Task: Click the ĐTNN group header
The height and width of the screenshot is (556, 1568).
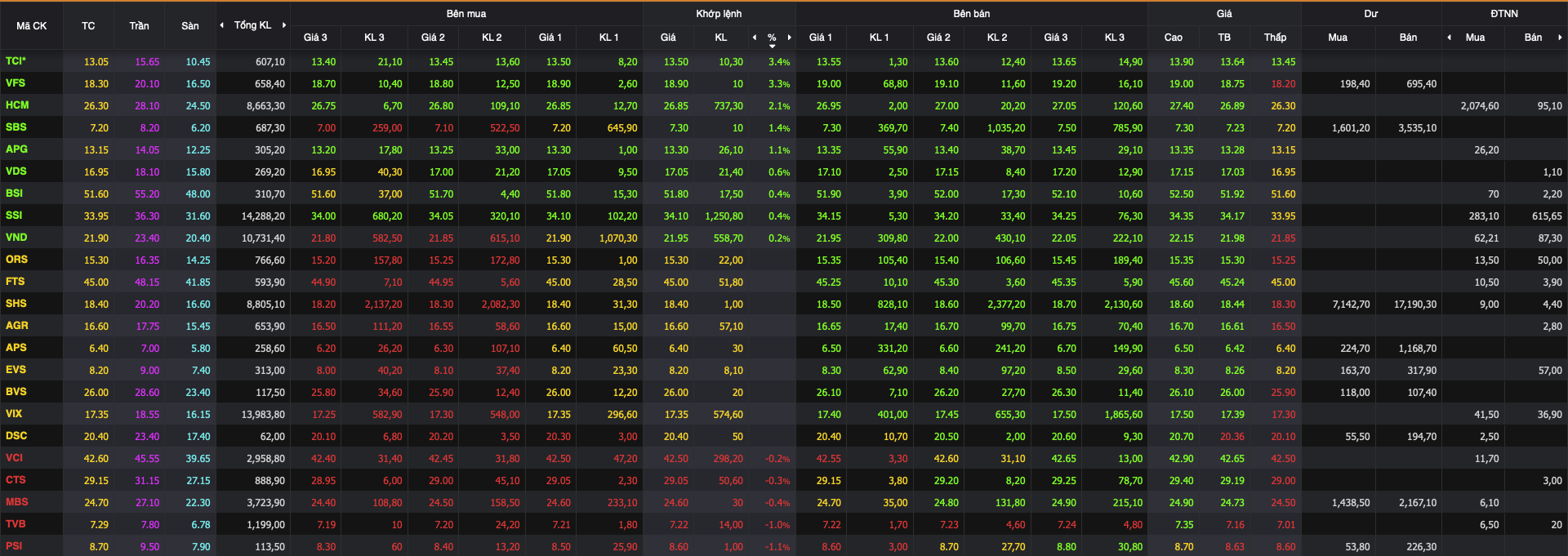Action: pyautogui.click(x=1504, y=14)
